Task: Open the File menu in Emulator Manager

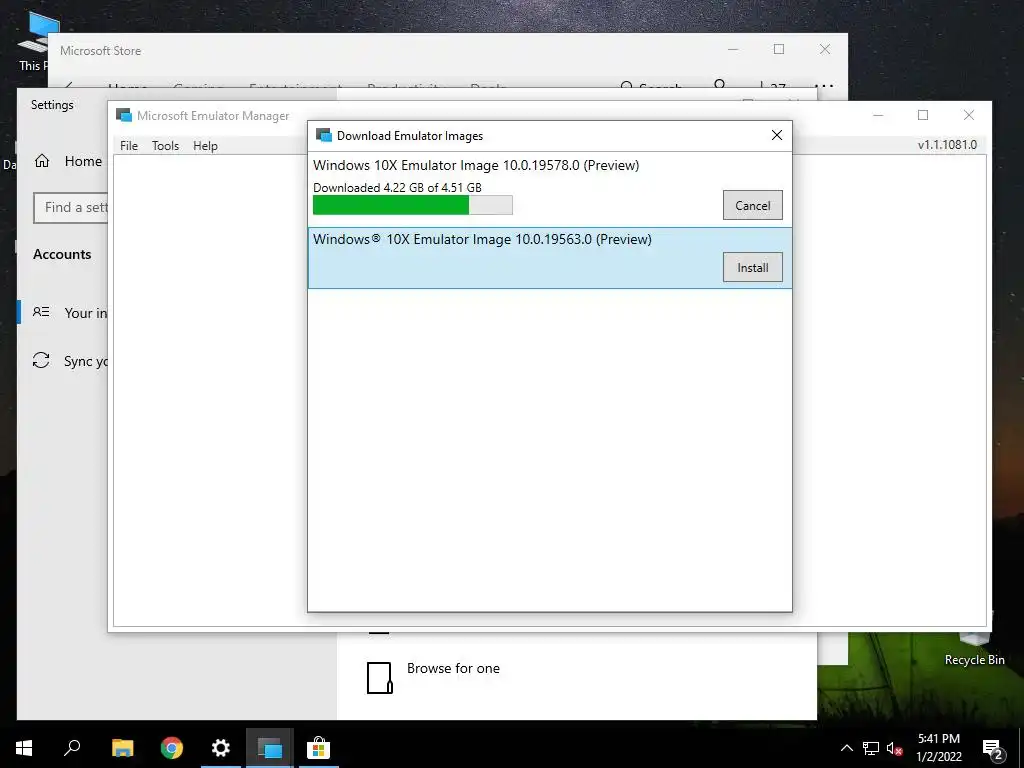Action: pyautogui.click(x=129, y=146)
